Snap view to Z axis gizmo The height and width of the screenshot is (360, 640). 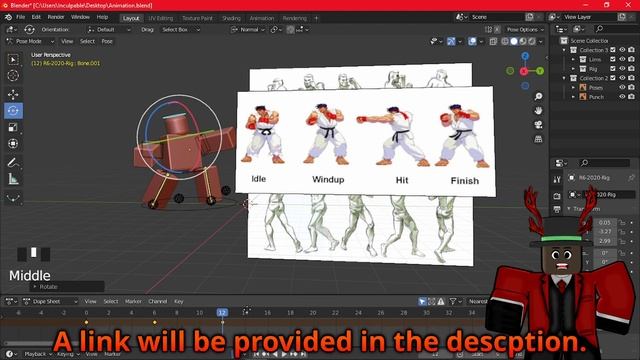[x=525, y=56]
